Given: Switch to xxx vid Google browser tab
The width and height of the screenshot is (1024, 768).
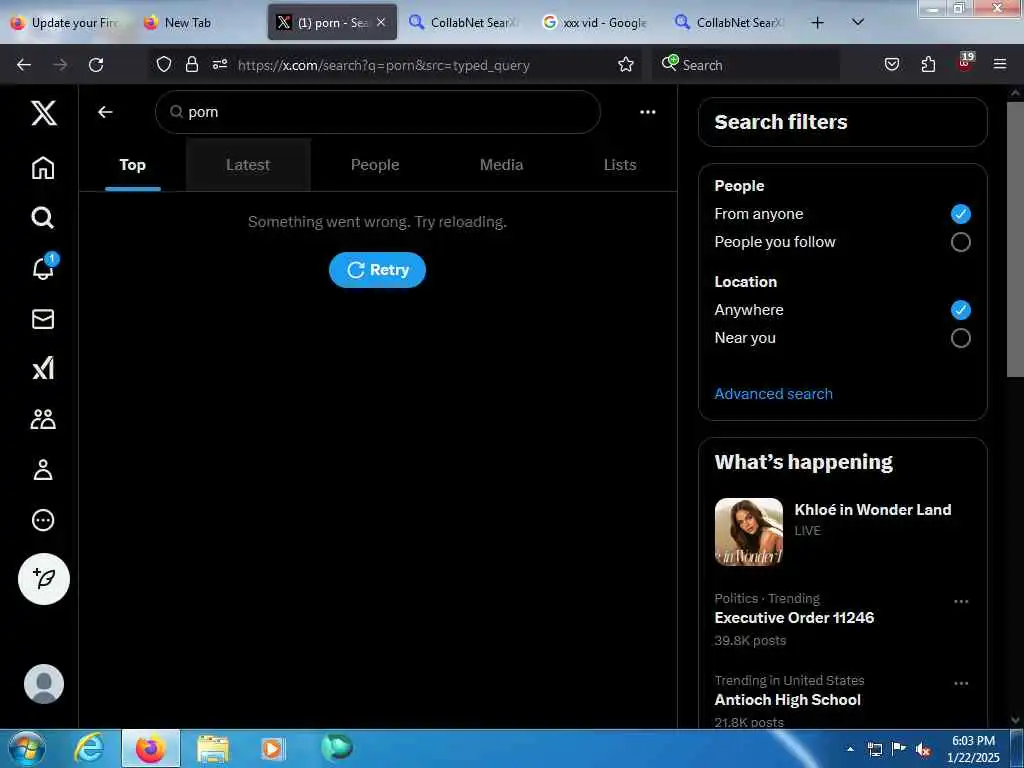Looking at the screenshot, I should (595, 23).
